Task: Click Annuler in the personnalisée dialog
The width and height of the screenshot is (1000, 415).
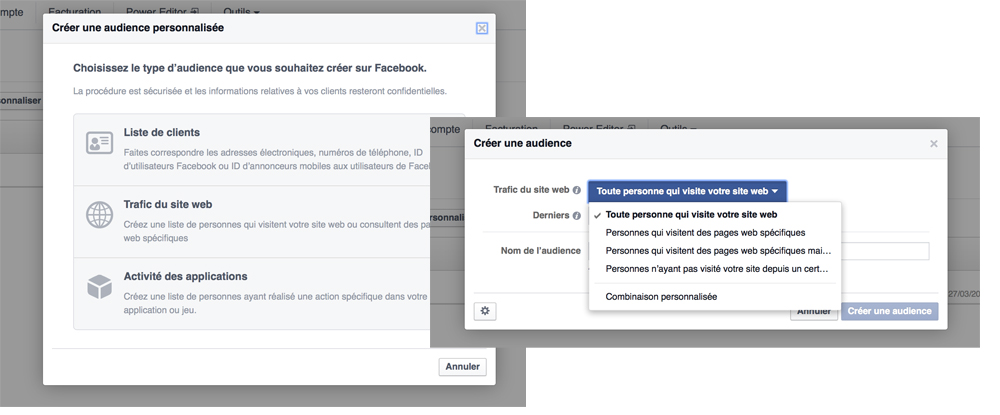Action: 462,367
